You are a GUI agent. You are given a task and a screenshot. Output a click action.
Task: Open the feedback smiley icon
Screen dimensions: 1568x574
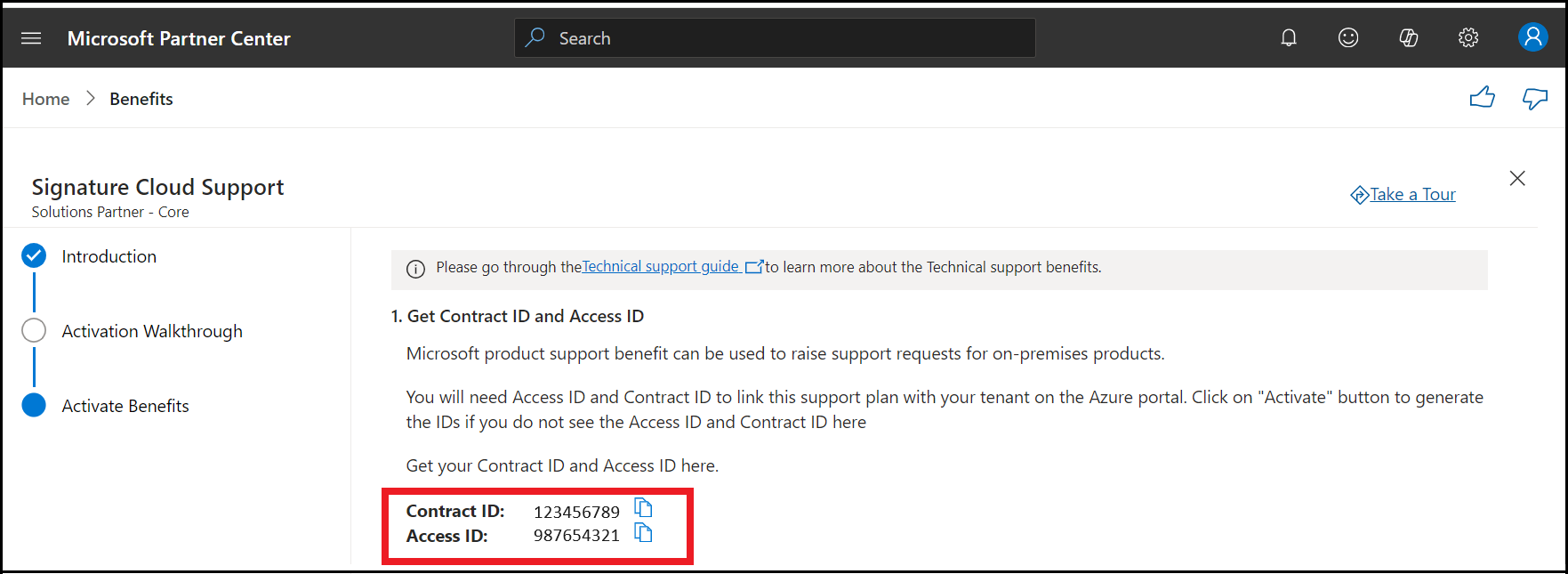pos(1348,37)
